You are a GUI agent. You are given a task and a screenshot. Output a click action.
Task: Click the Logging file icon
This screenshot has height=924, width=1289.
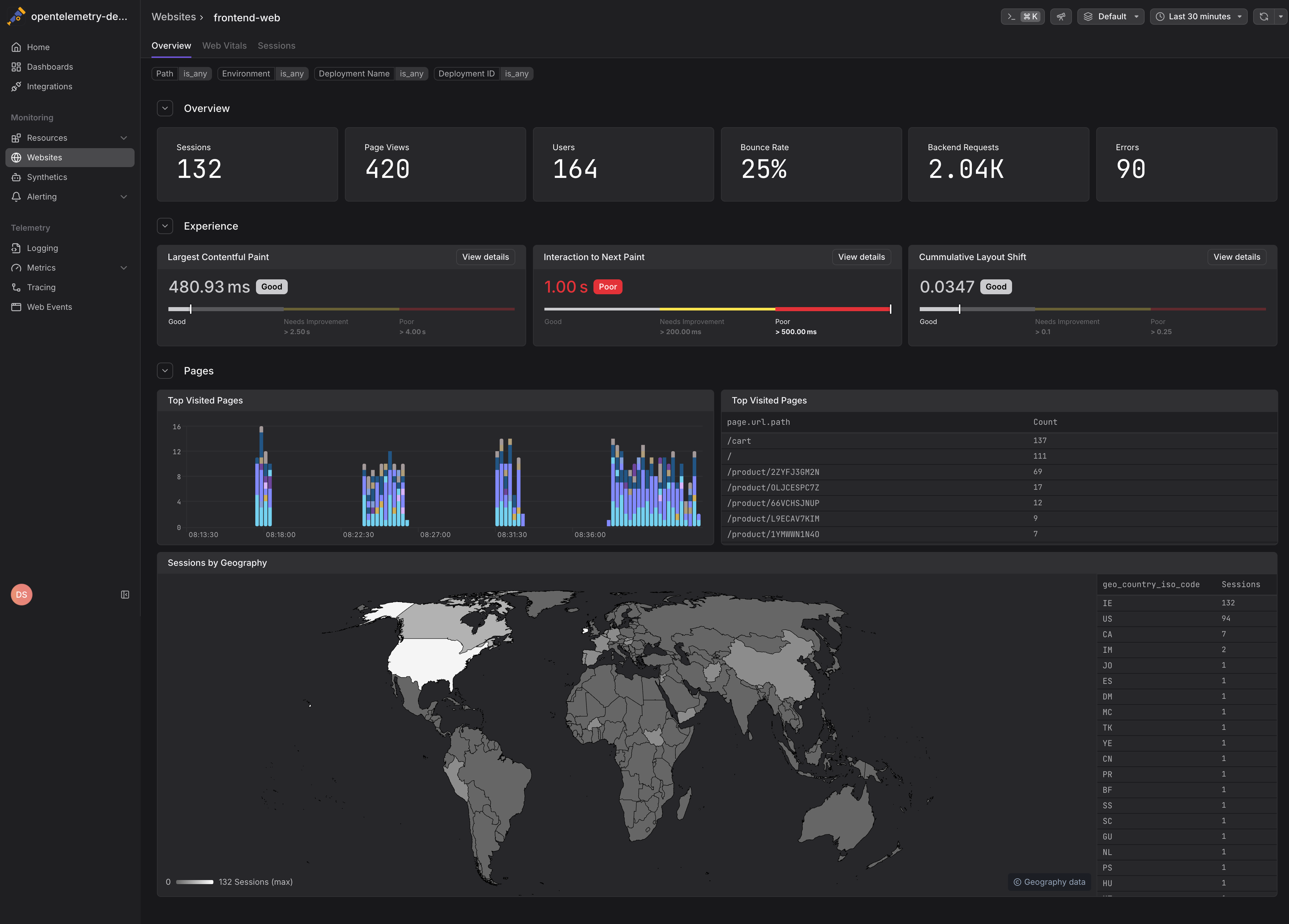16,248
